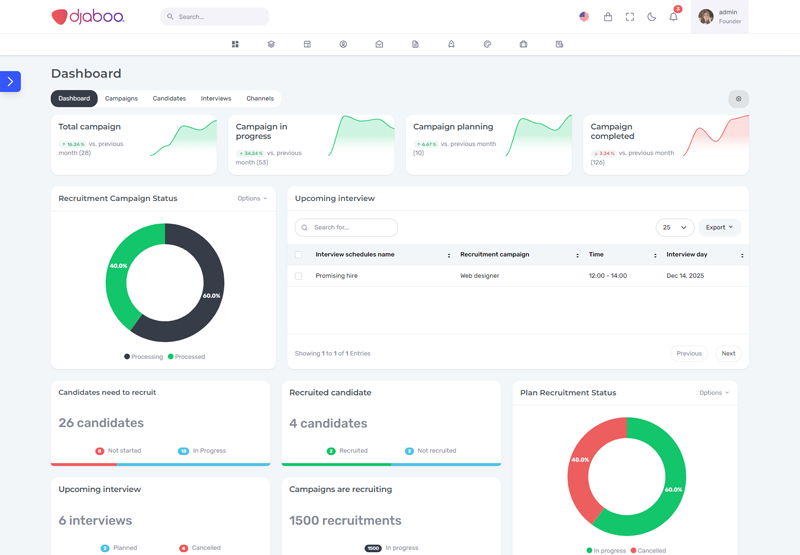Switch to the Campaigns tab
800x555 pixels.
coord(121,99)
